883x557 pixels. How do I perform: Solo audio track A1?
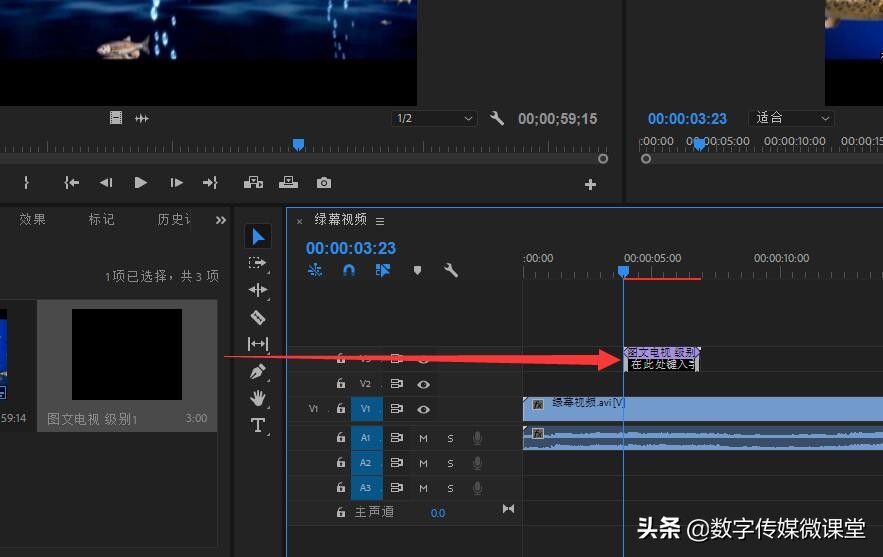click(x=451, y=438)
